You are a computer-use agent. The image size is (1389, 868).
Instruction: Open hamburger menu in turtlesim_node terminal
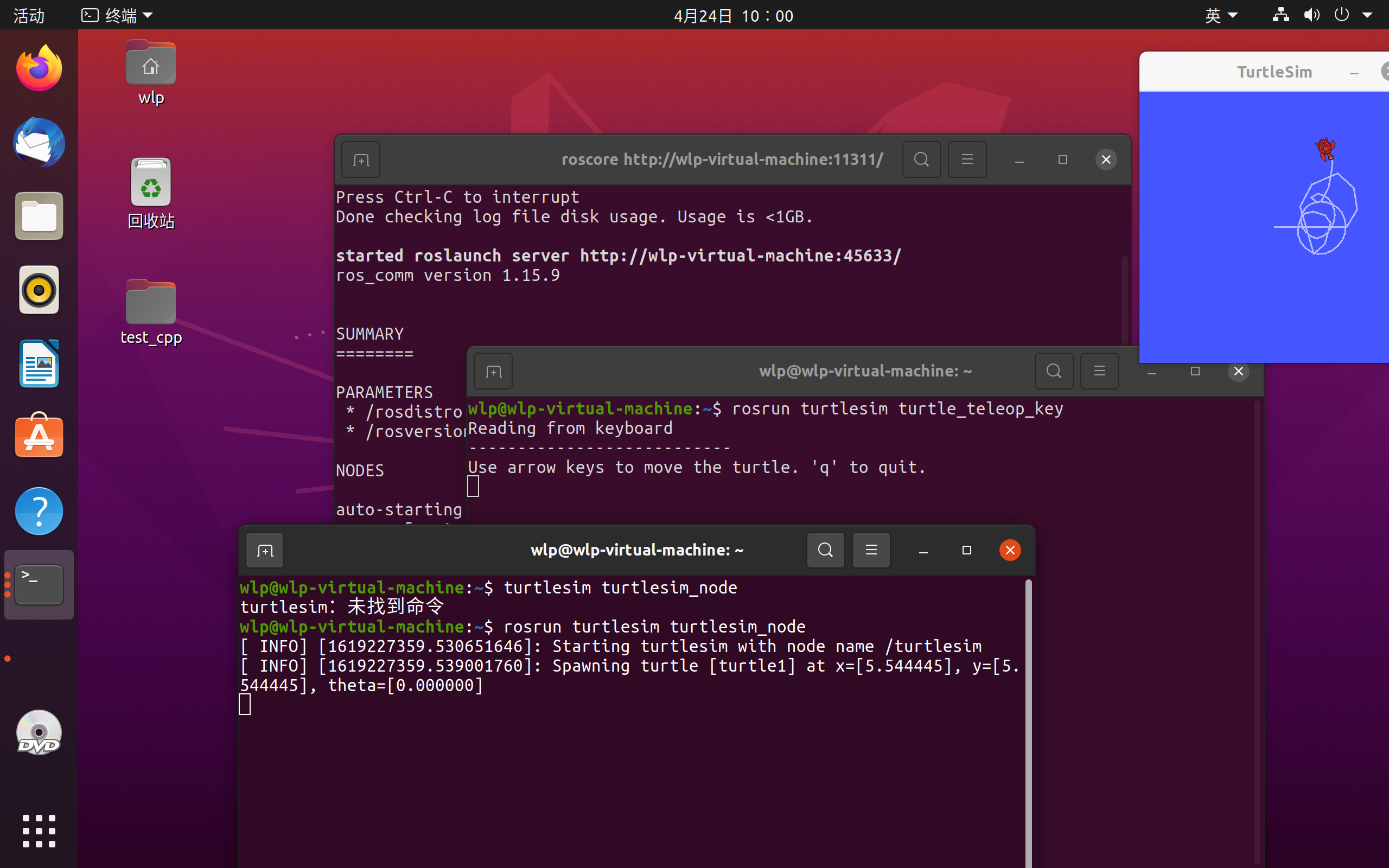871,550
